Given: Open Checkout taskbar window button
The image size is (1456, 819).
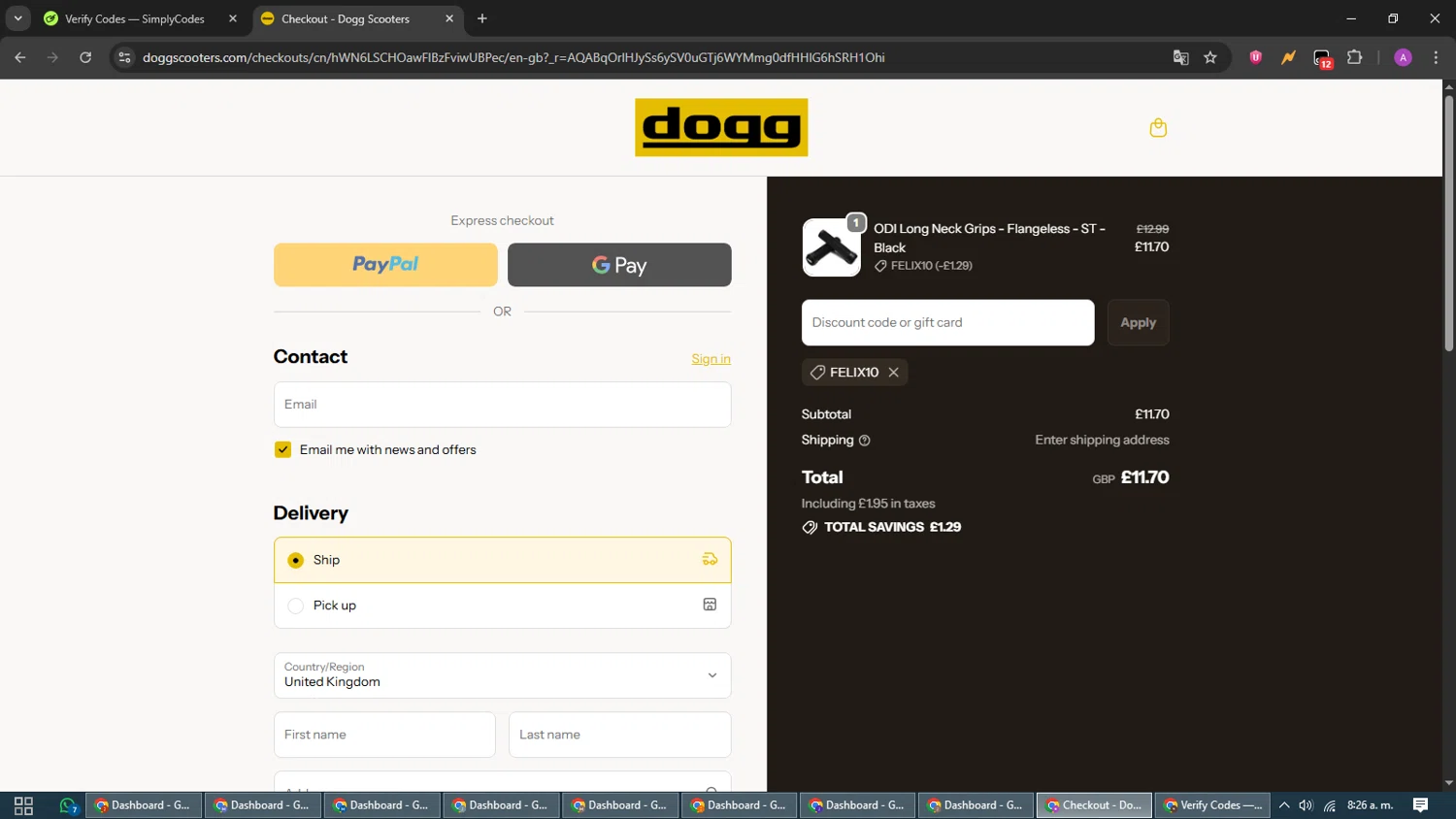Looking at the screenshot, I should point(1095,805).
